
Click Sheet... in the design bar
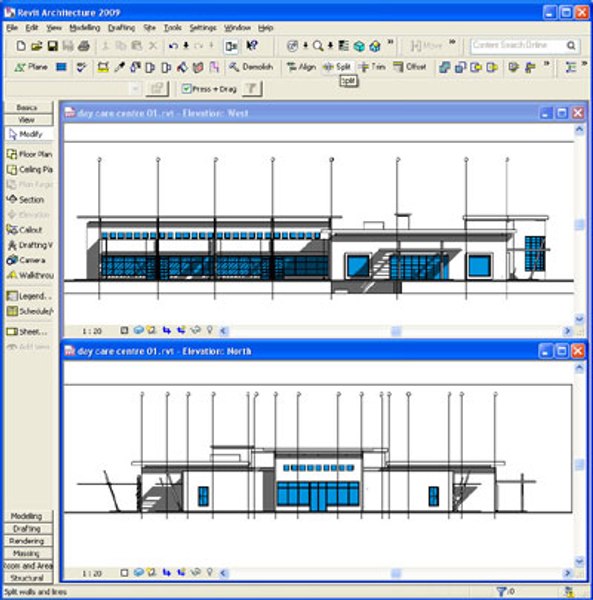[27, 332]
